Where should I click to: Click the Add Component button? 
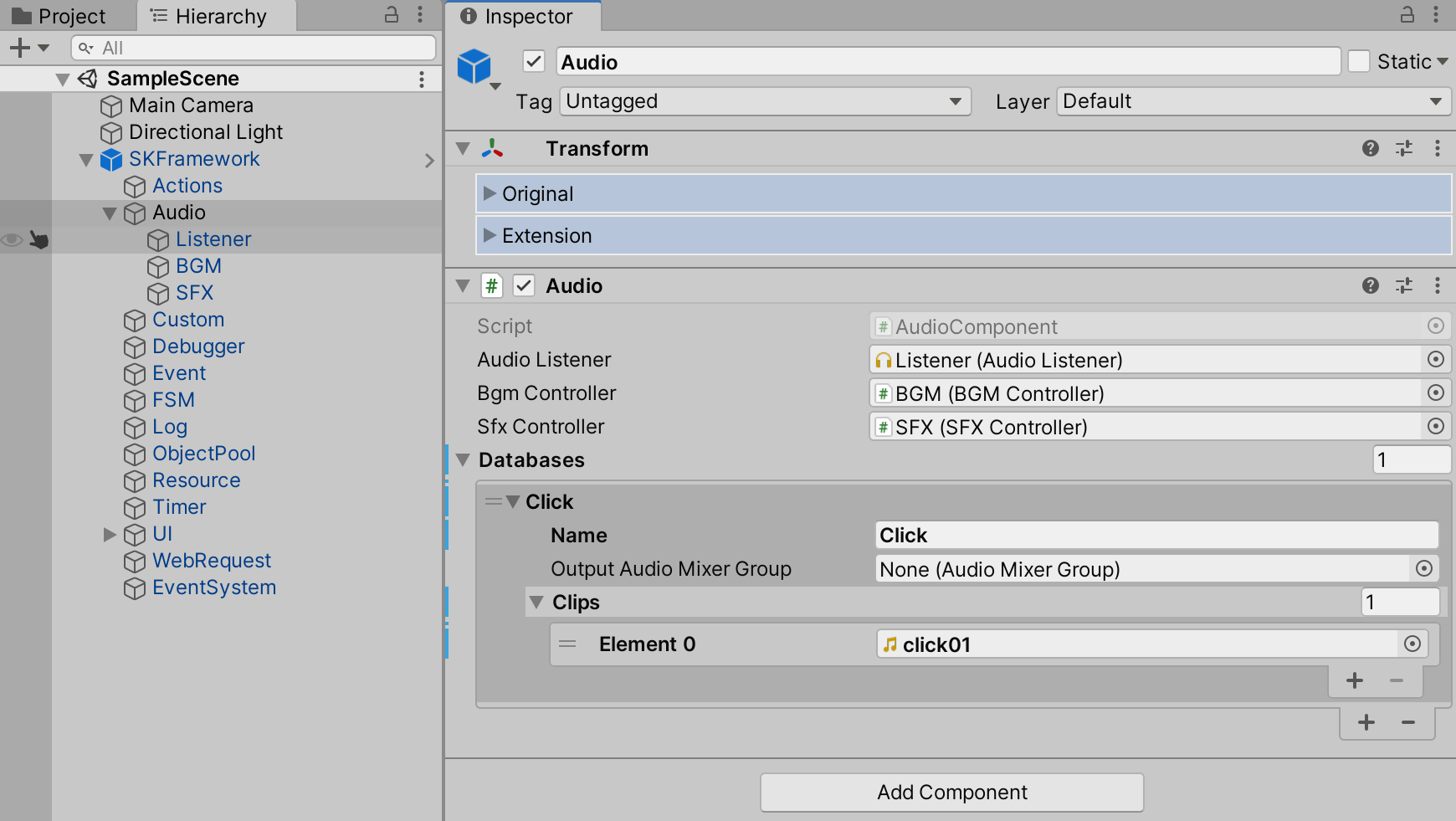951,792
